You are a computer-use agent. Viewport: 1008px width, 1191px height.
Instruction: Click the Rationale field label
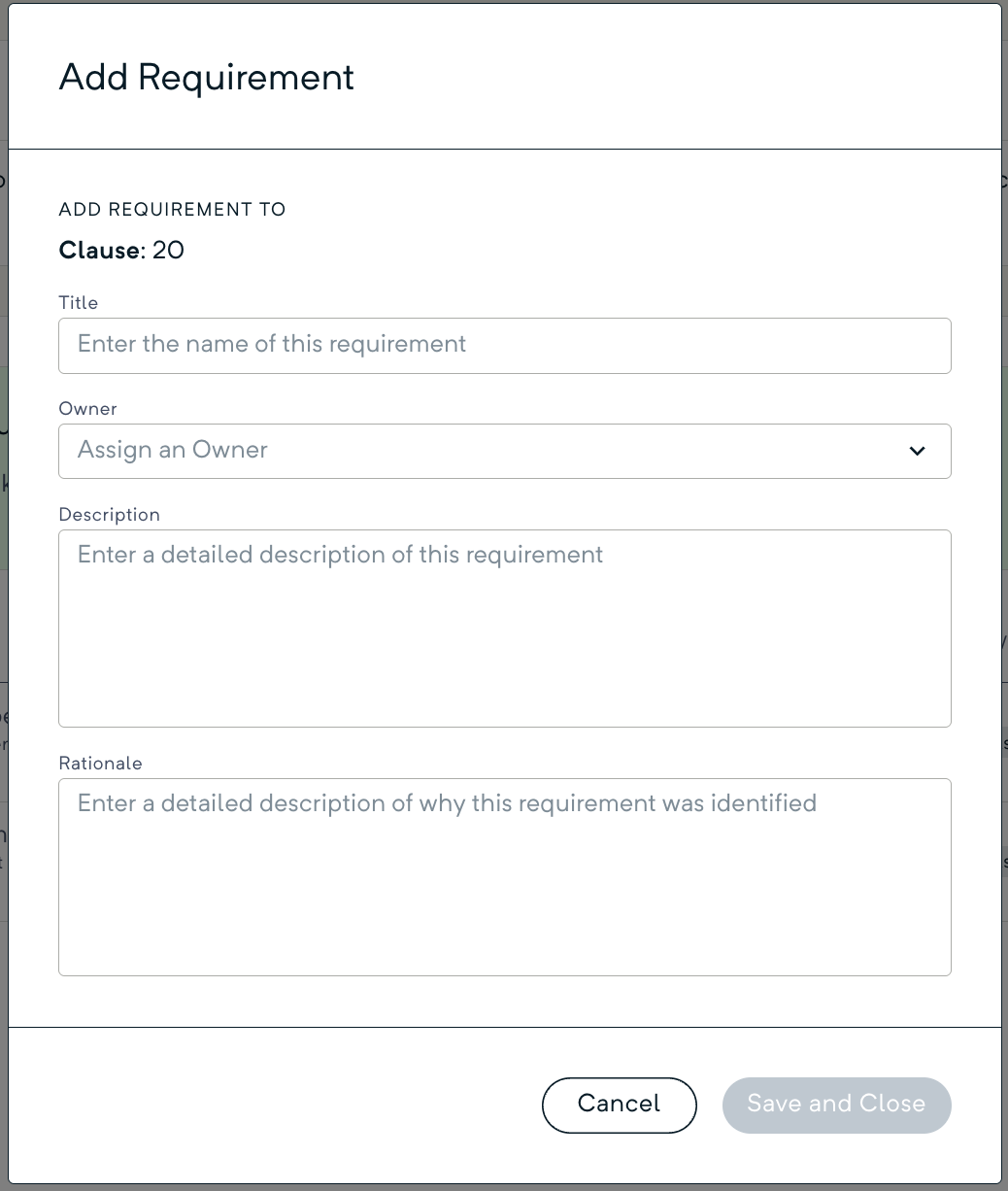(x=101, y=764)
